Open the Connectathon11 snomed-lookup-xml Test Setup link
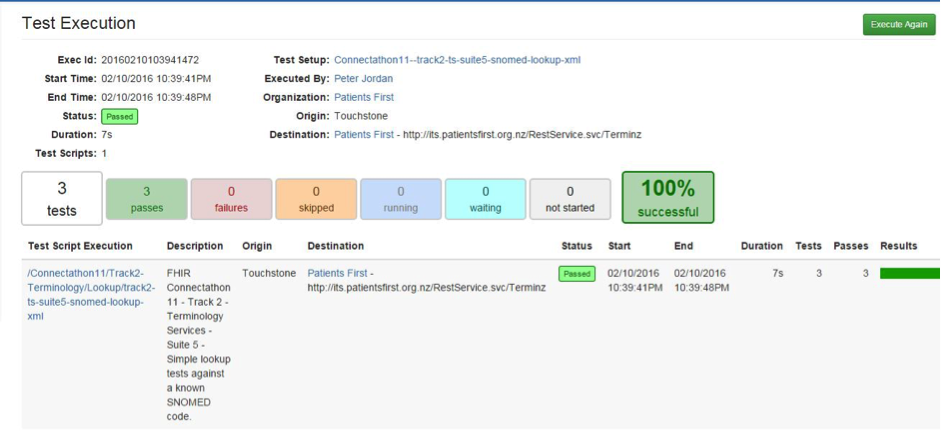 457,60
